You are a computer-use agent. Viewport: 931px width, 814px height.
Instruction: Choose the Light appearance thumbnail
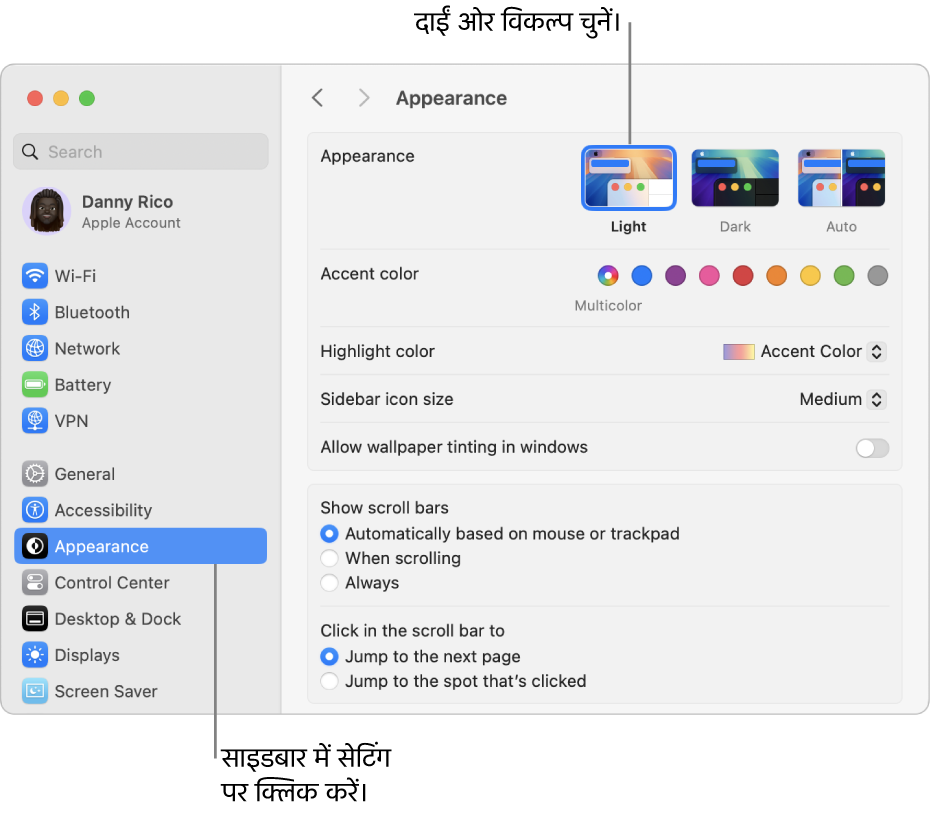pyautogui.click(x=628, y=178)
